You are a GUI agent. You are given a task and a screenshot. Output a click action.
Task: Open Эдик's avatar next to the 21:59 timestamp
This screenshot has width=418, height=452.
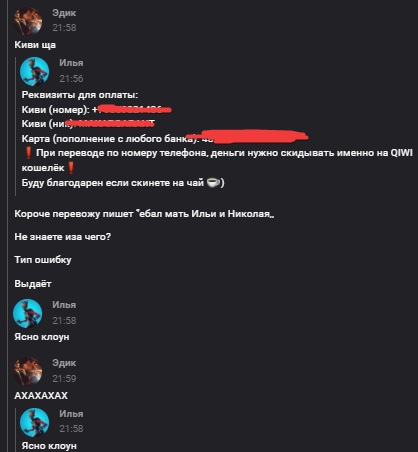tap(28, 371)
